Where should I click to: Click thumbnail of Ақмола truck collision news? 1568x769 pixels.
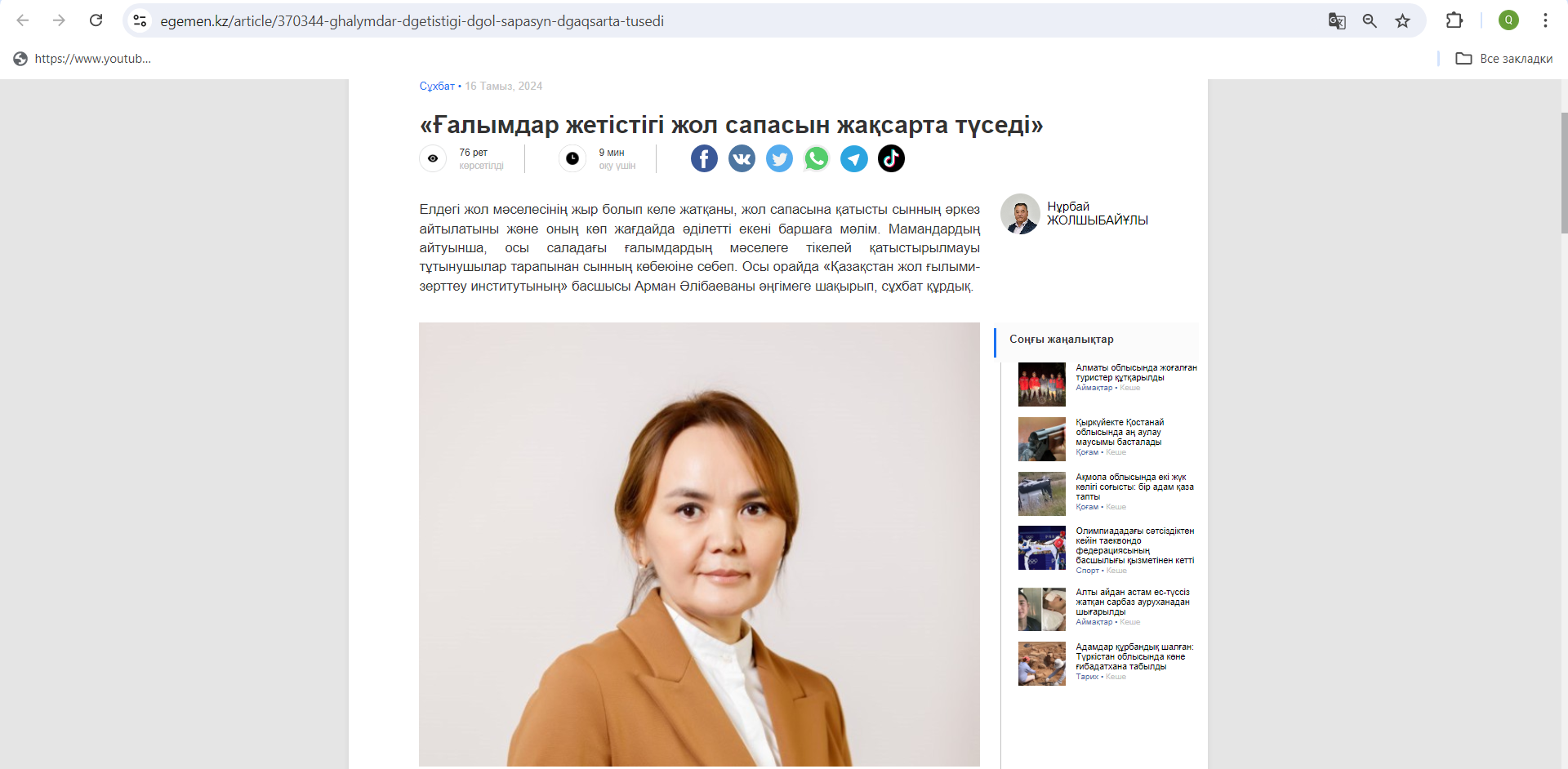pos(1041,493)
